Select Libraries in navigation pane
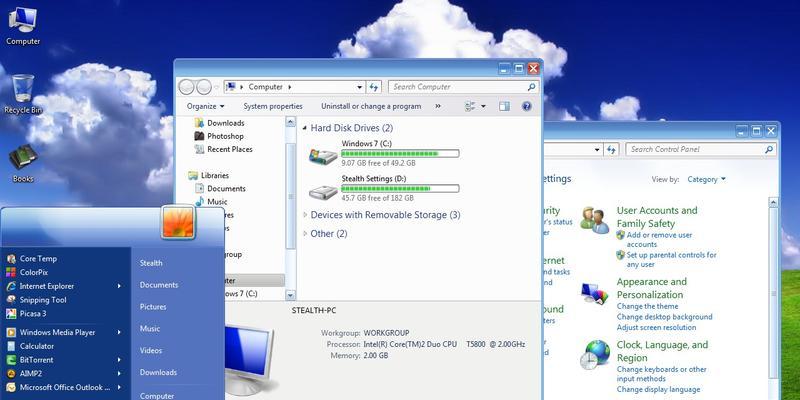The width and height of the screenshot is (800, 400). click(209, 176)
